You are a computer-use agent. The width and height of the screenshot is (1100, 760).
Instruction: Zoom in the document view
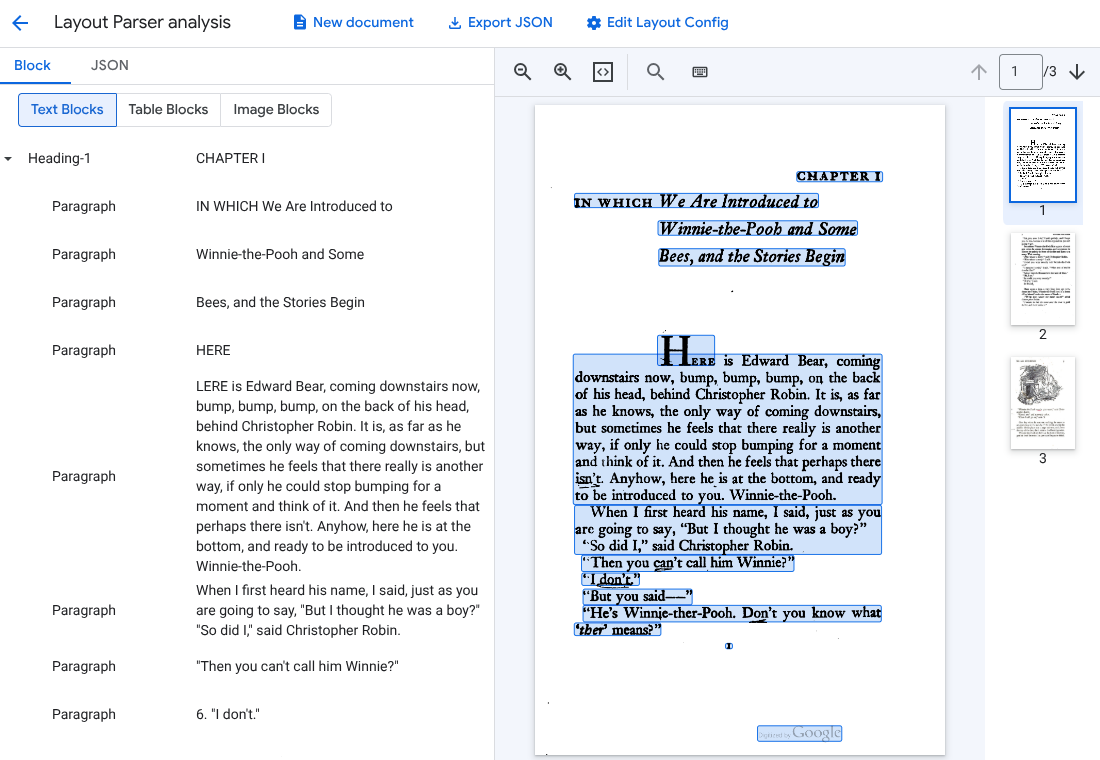pyautogui.click(x=563, y=72)
